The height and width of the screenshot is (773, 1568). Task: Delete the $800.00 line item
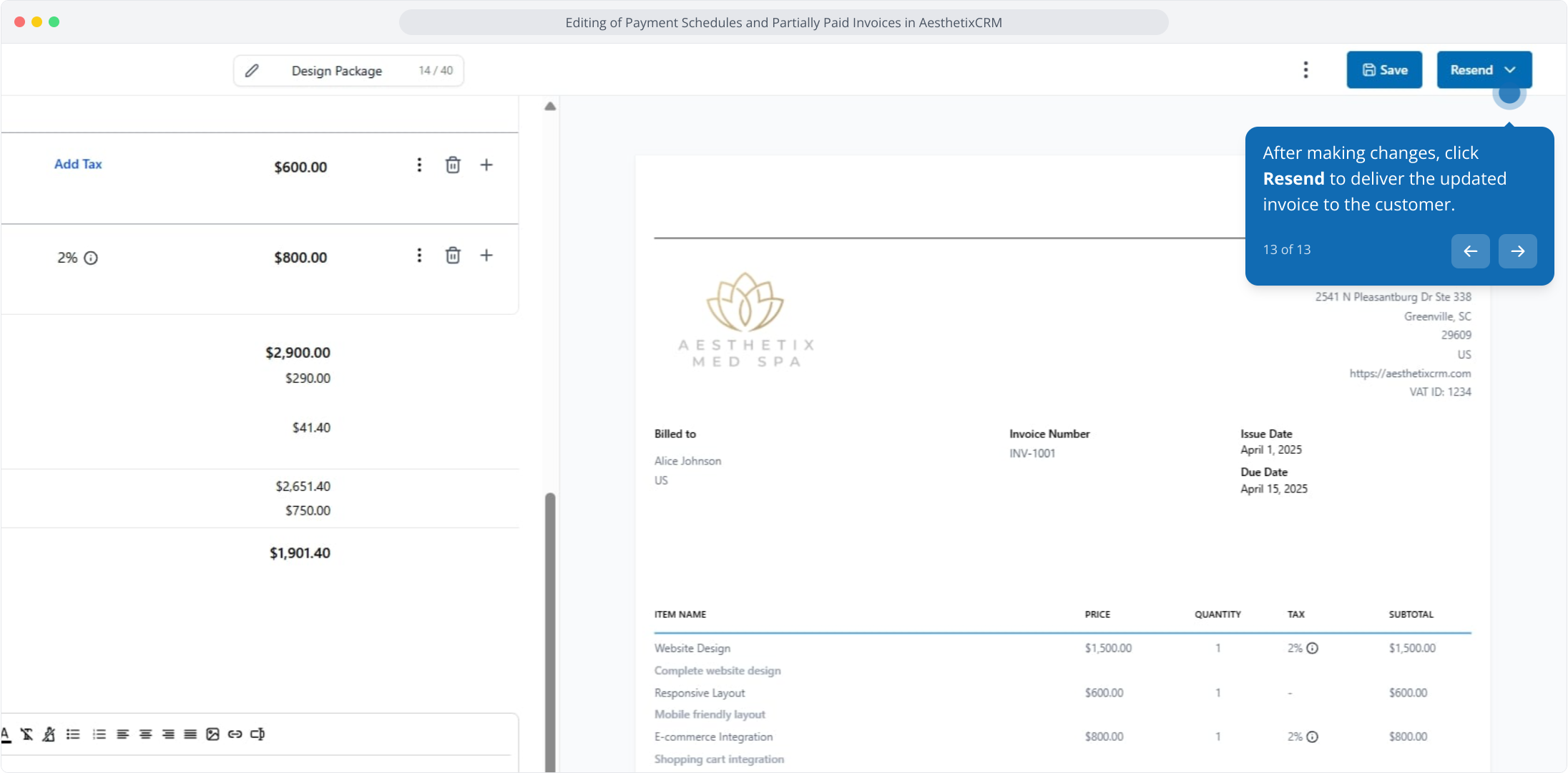[x=453, y=256]
